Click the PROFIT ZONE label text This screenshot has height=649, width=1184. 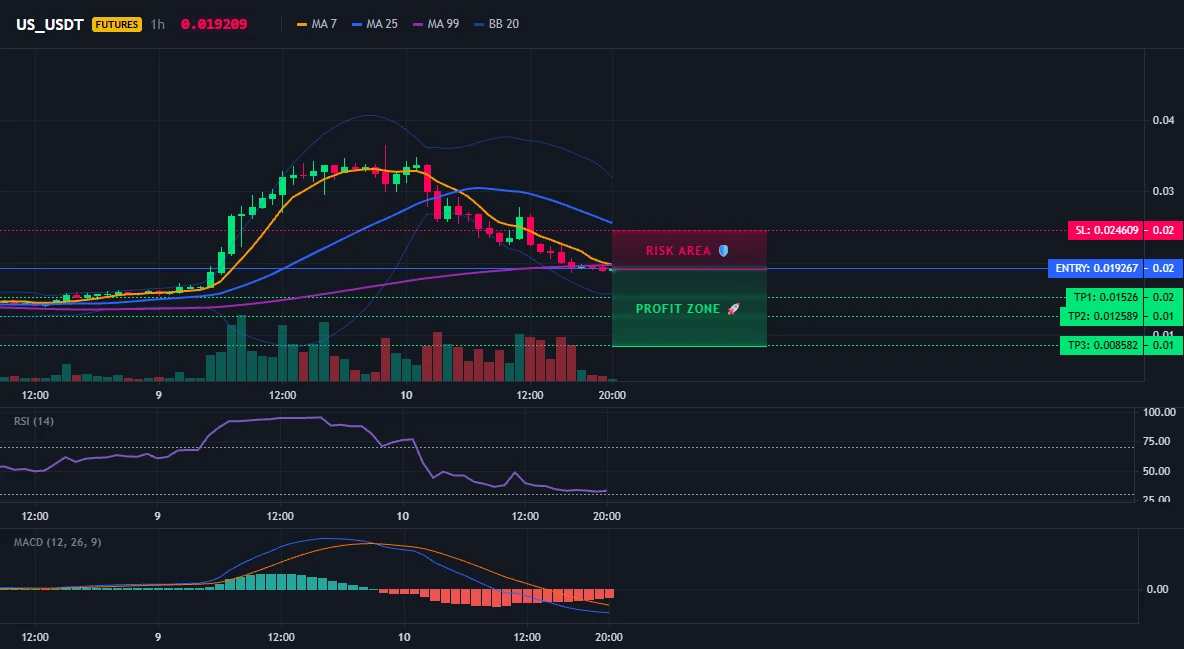pyautogui.click(x=678, y=308)
